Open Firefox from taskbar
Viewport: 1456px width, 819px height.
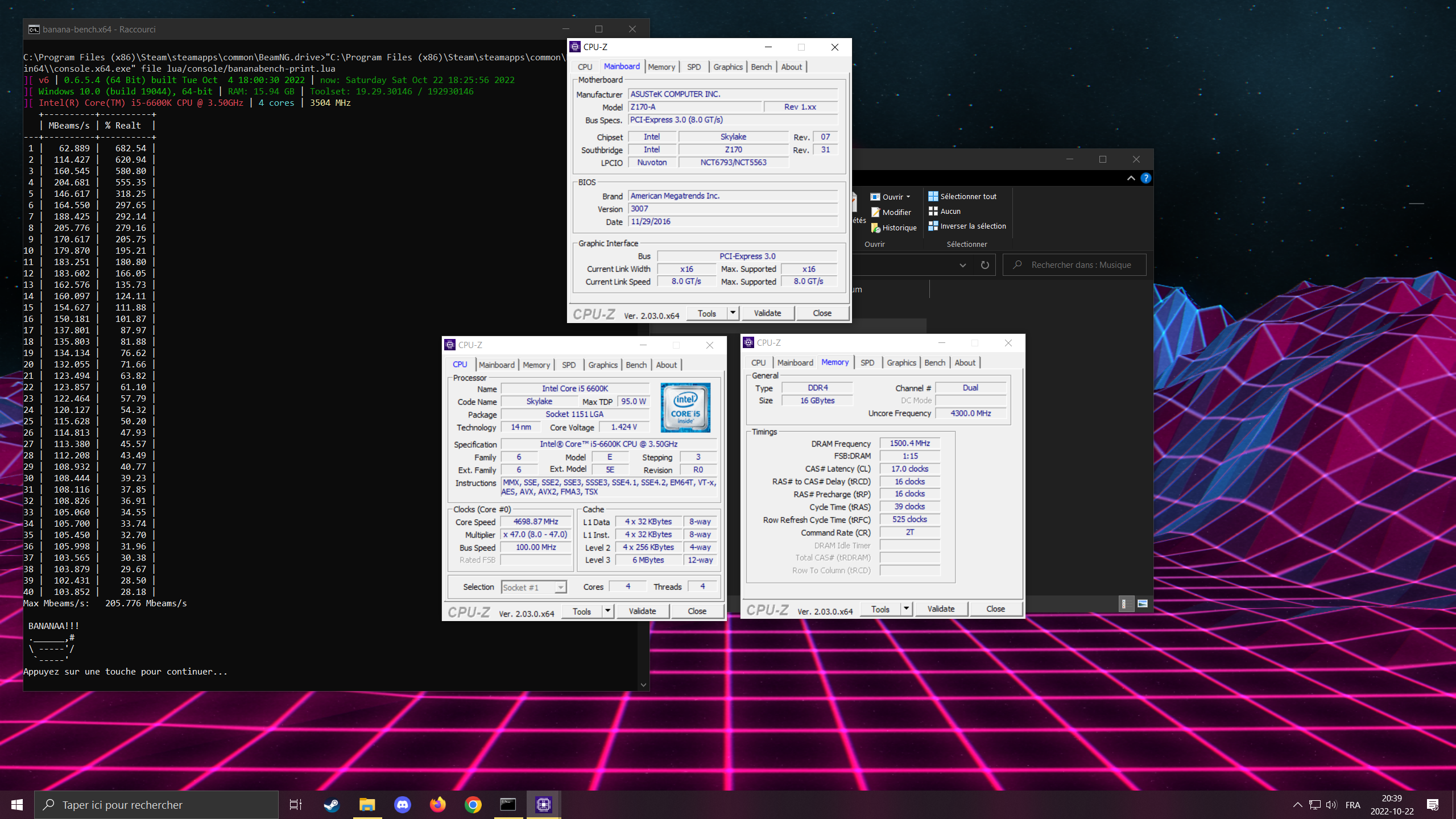(x=438, y=805)
